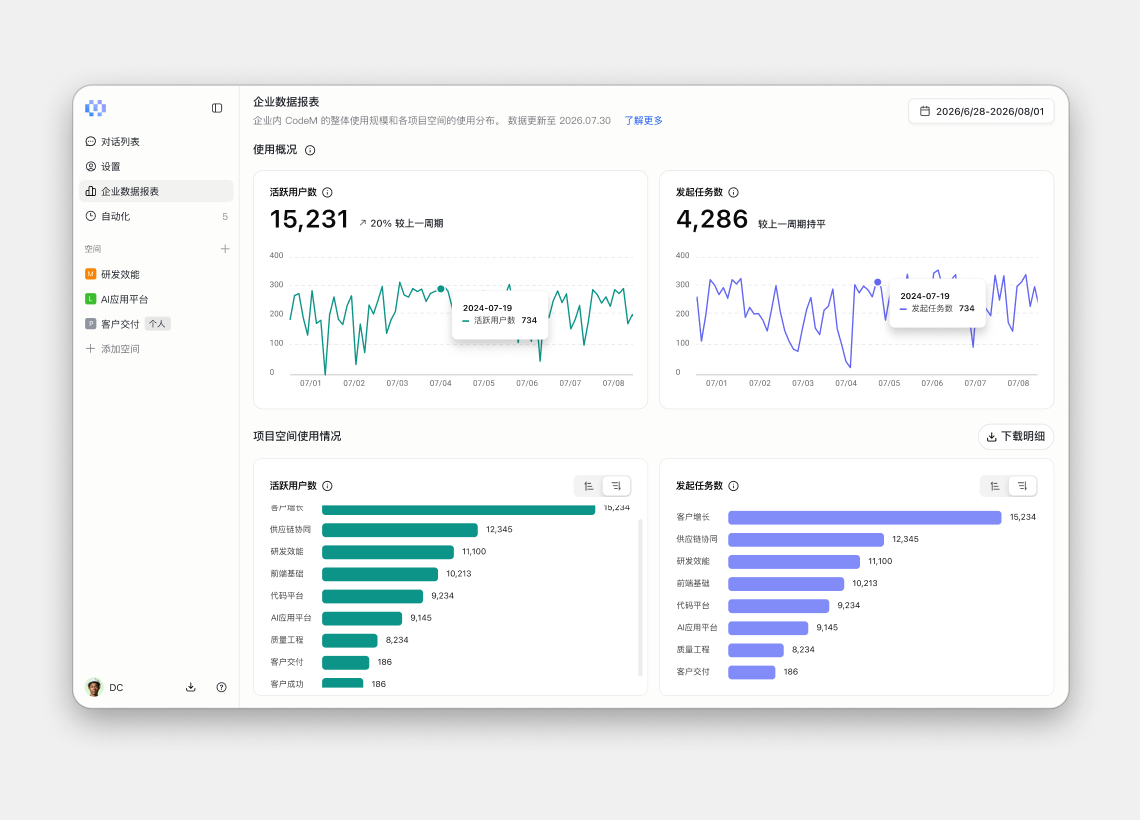Image resolution: width=1140 pixels, height=820 pixels.
Task: Click the scrollbar in 活跃用户数 bar chart
Action: pos(641,598)
